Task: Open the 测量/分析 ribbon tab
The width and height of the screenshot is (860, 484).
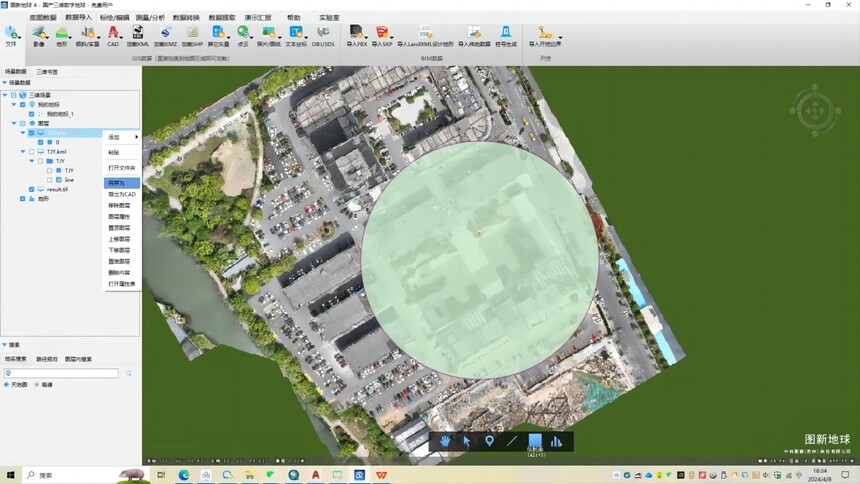Action: point(150,18)
